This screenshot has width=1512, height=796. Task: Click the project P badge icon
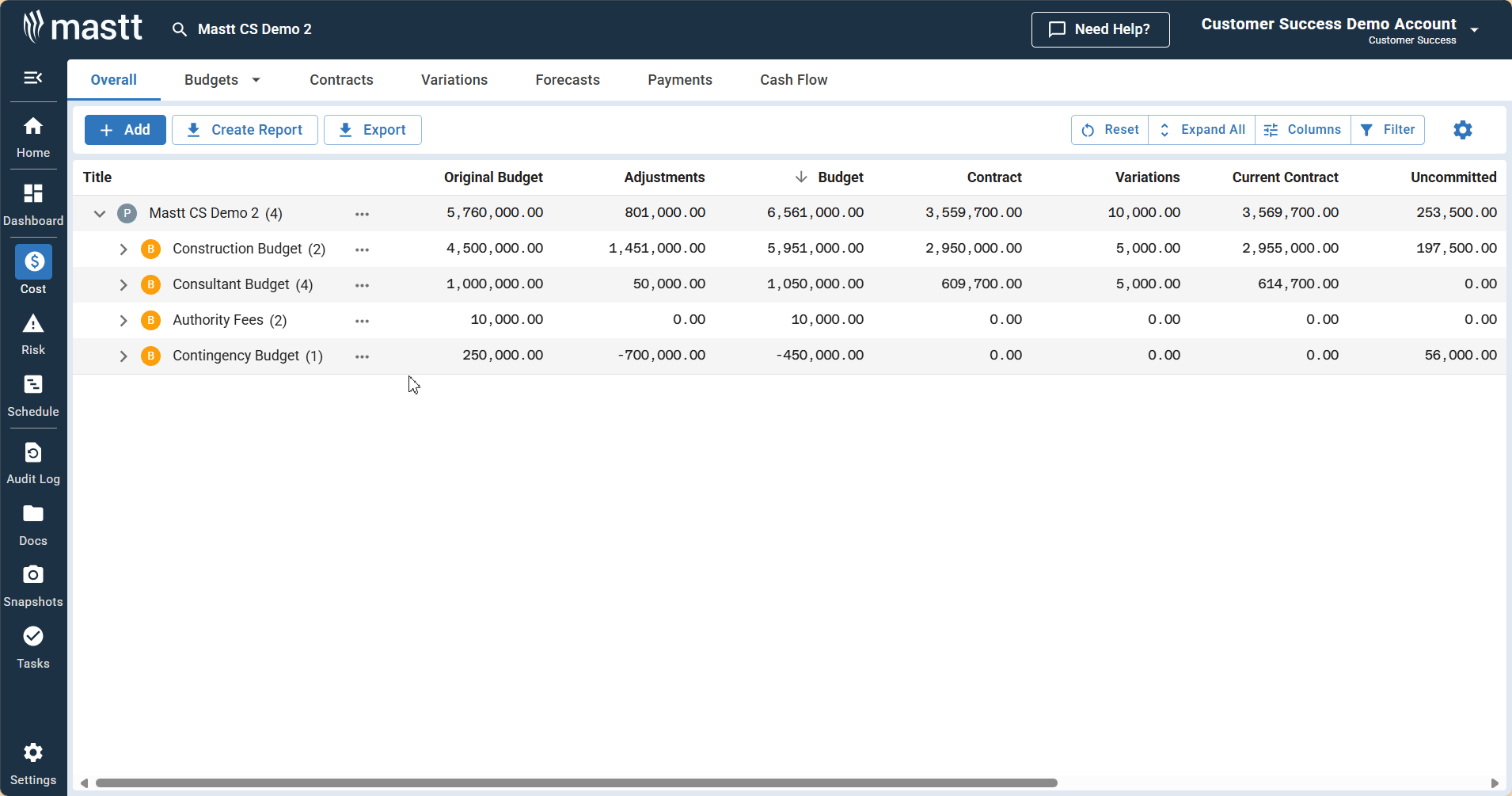[x=127, y=213]
